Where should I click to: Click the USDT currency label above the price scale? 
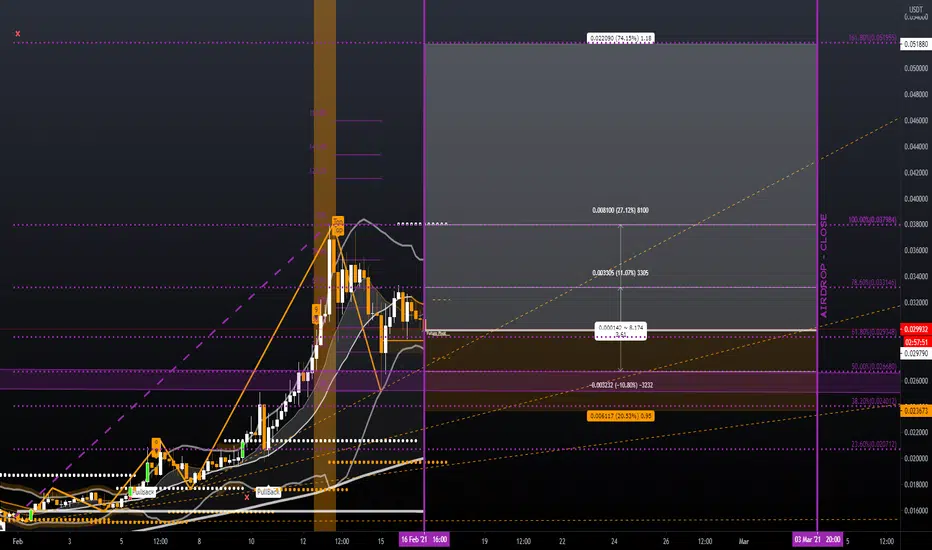pyautogui.click(x=916, y=10)
